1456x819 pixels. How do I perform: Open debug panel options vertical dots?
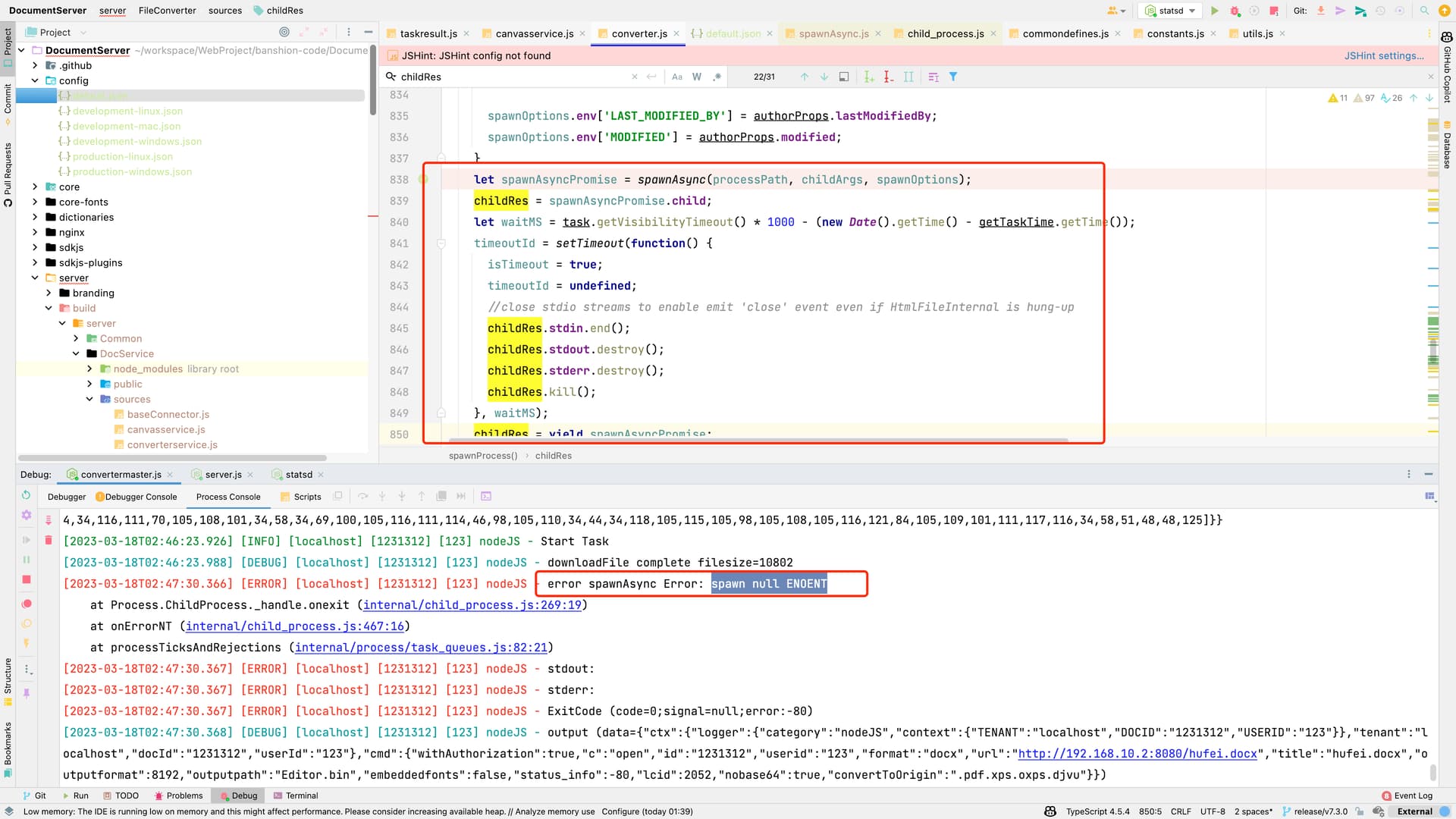click(x=1409, y=474)
